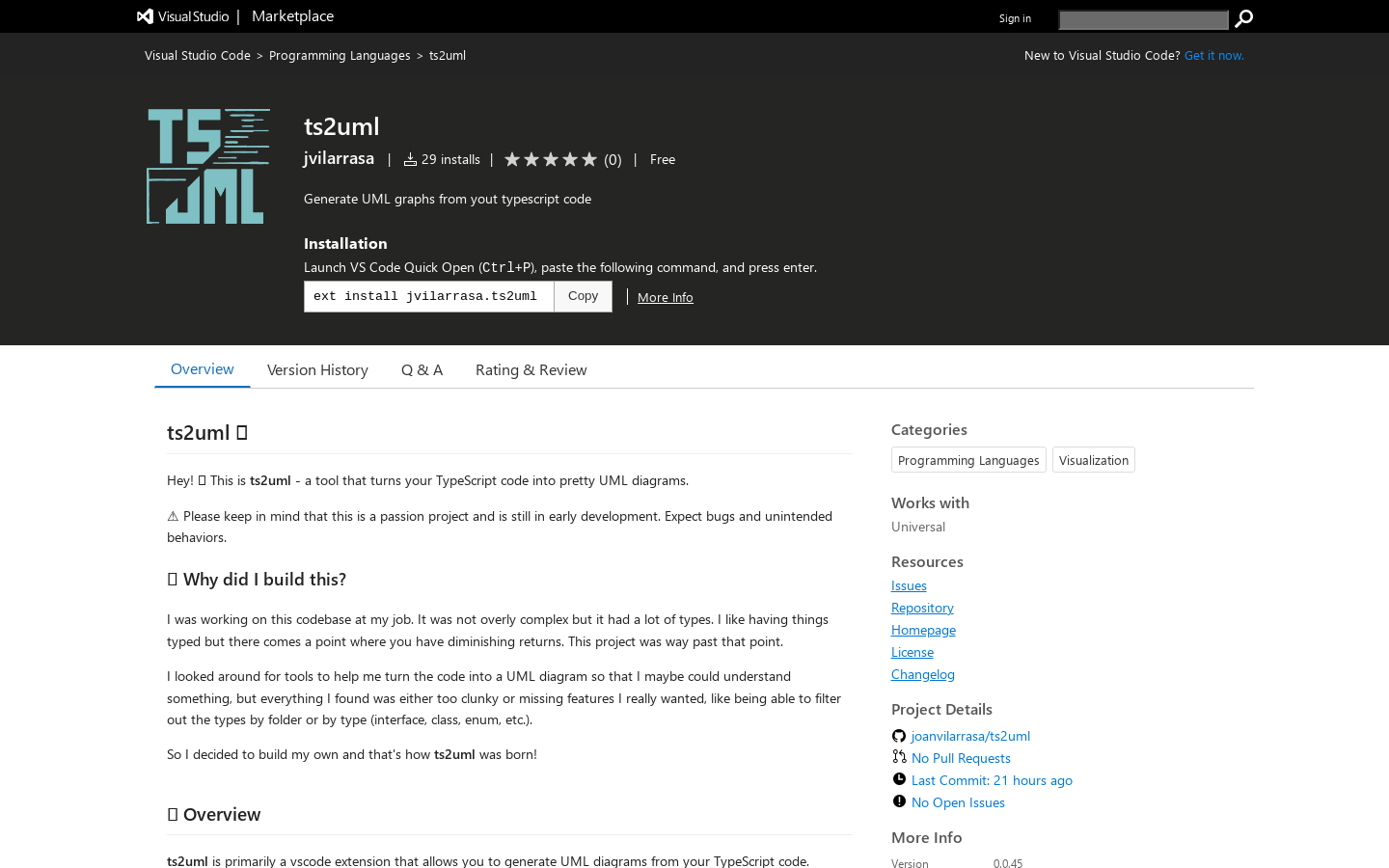The image size is (1389, 868).
Task: Open the Rating & Review tab
Action: (x=531, y=370)
